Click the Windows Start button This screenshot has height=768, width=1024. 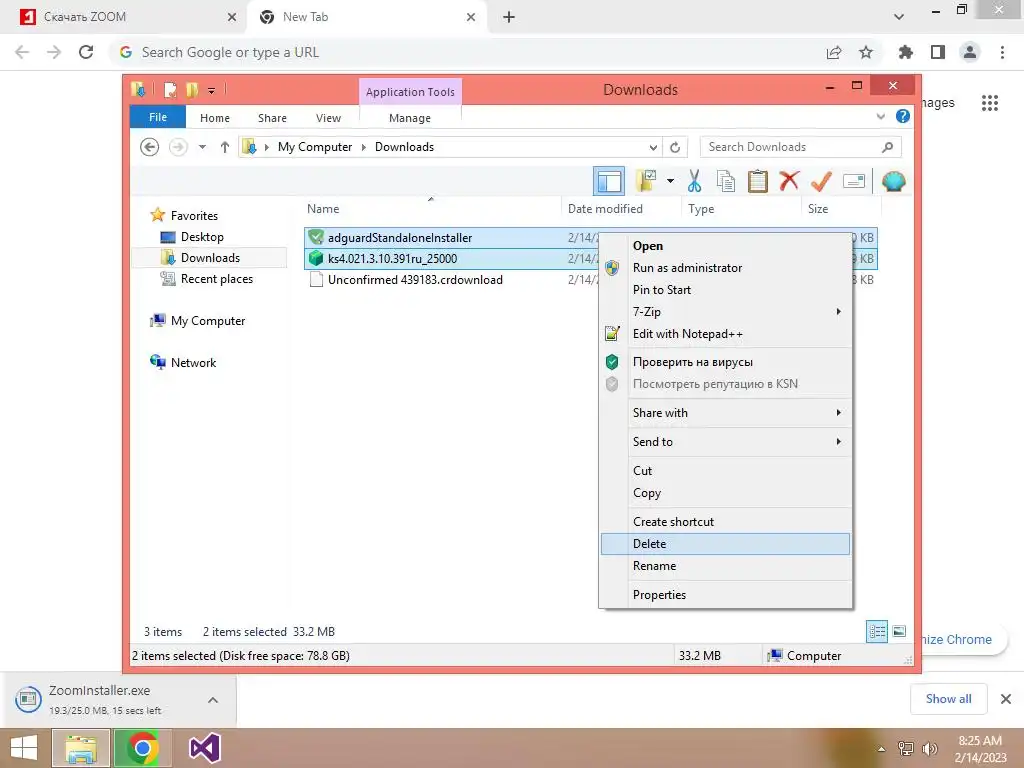[24, 748]
